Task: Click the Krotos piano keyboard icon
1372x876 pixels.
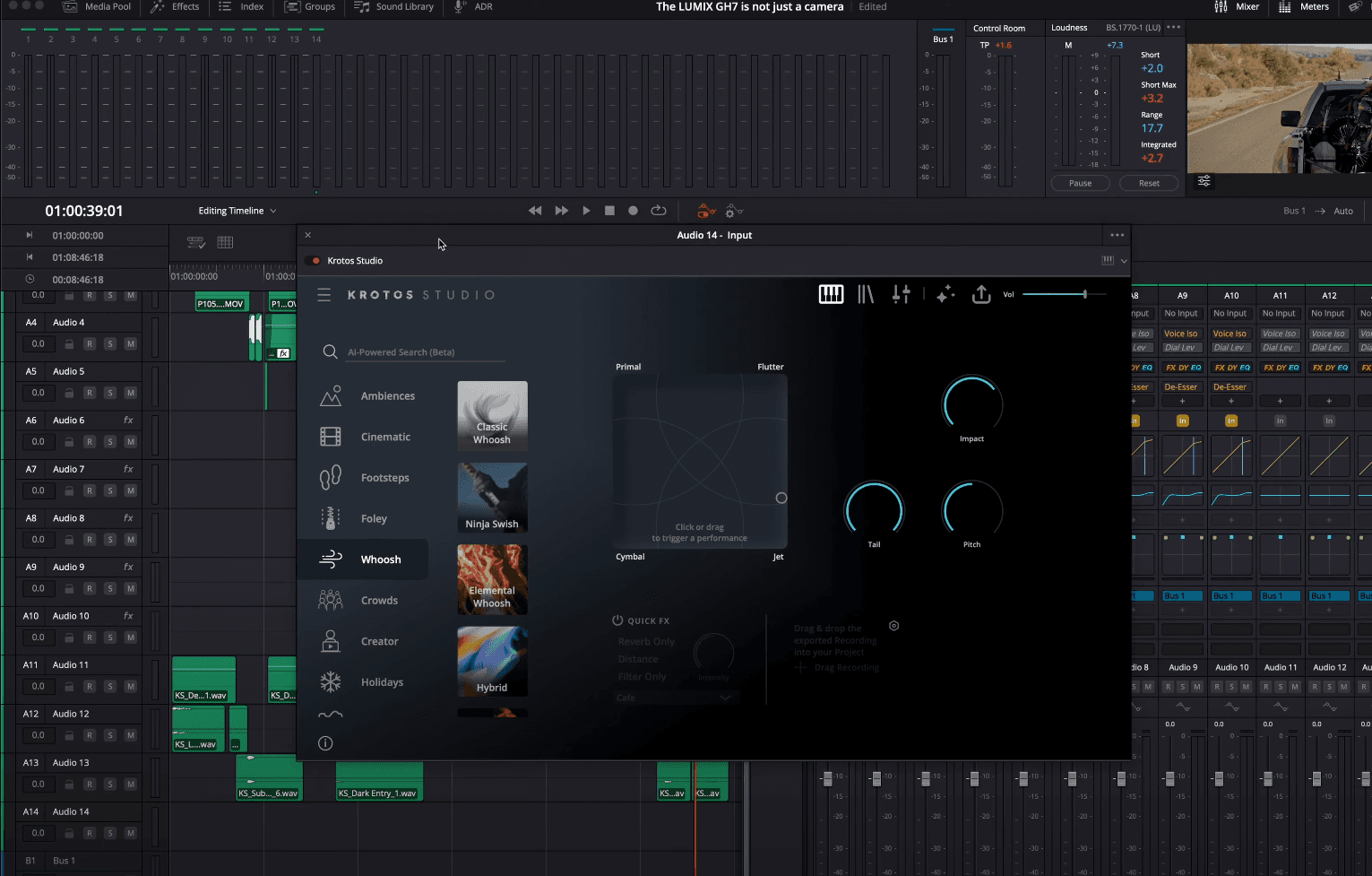Action: pos(831,294)
